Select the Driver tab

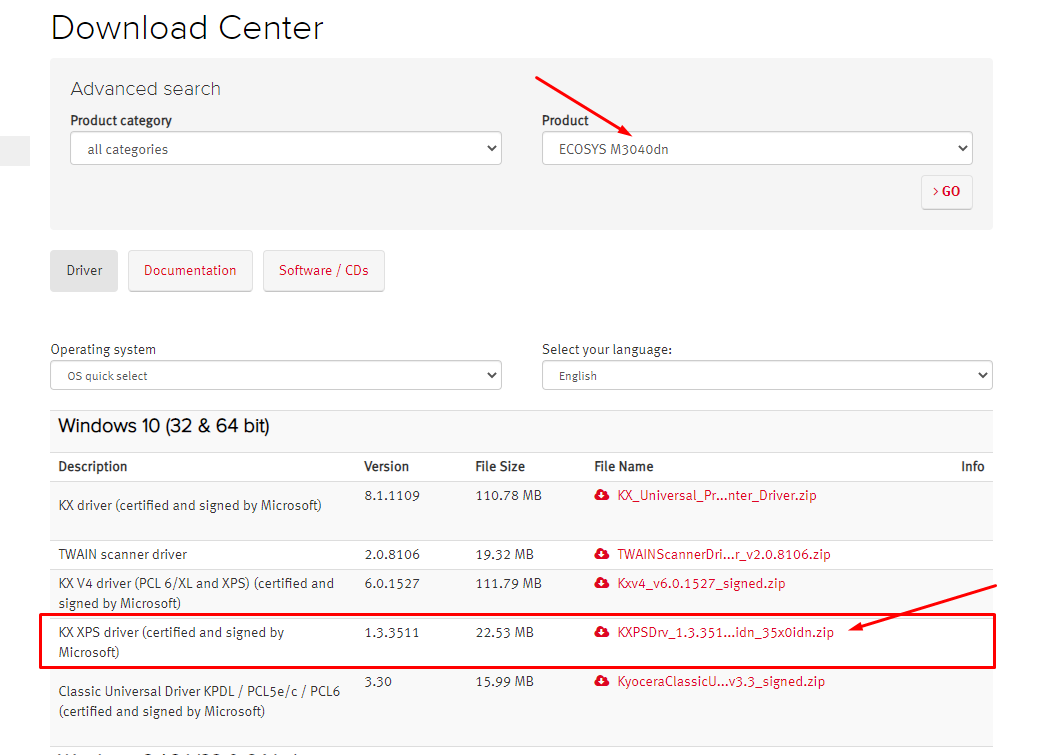point(84,271)
